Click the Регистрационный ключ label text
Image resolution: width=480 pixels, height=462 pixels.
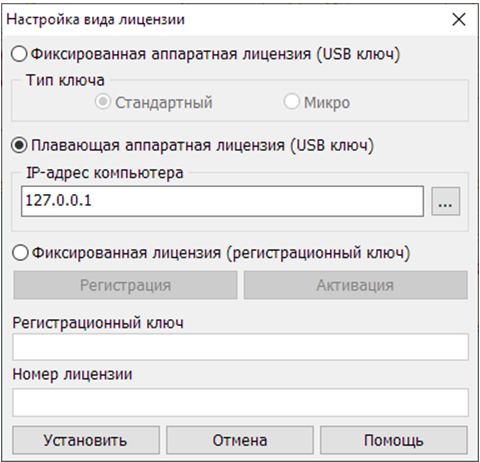point(98,323)
